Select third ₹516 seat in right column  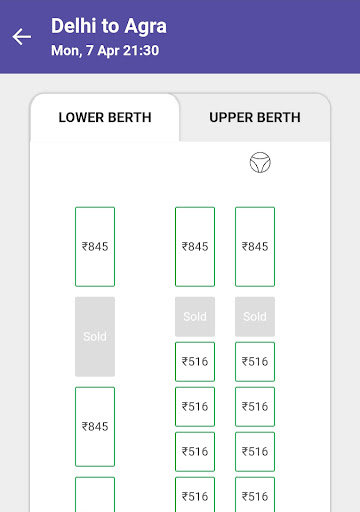click(255, 452)
